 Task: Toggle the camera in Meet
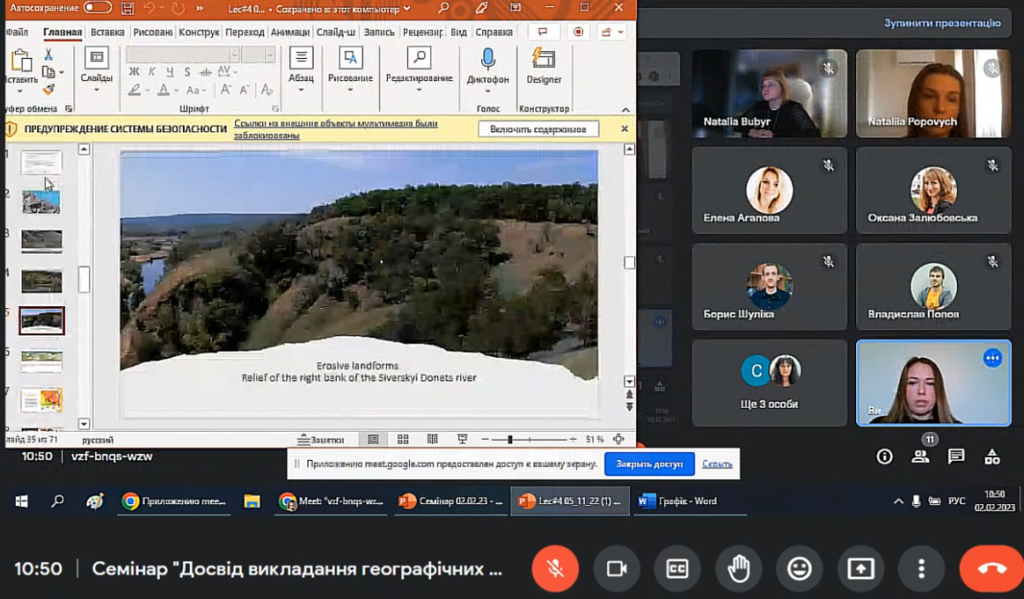tap(616, 568)
